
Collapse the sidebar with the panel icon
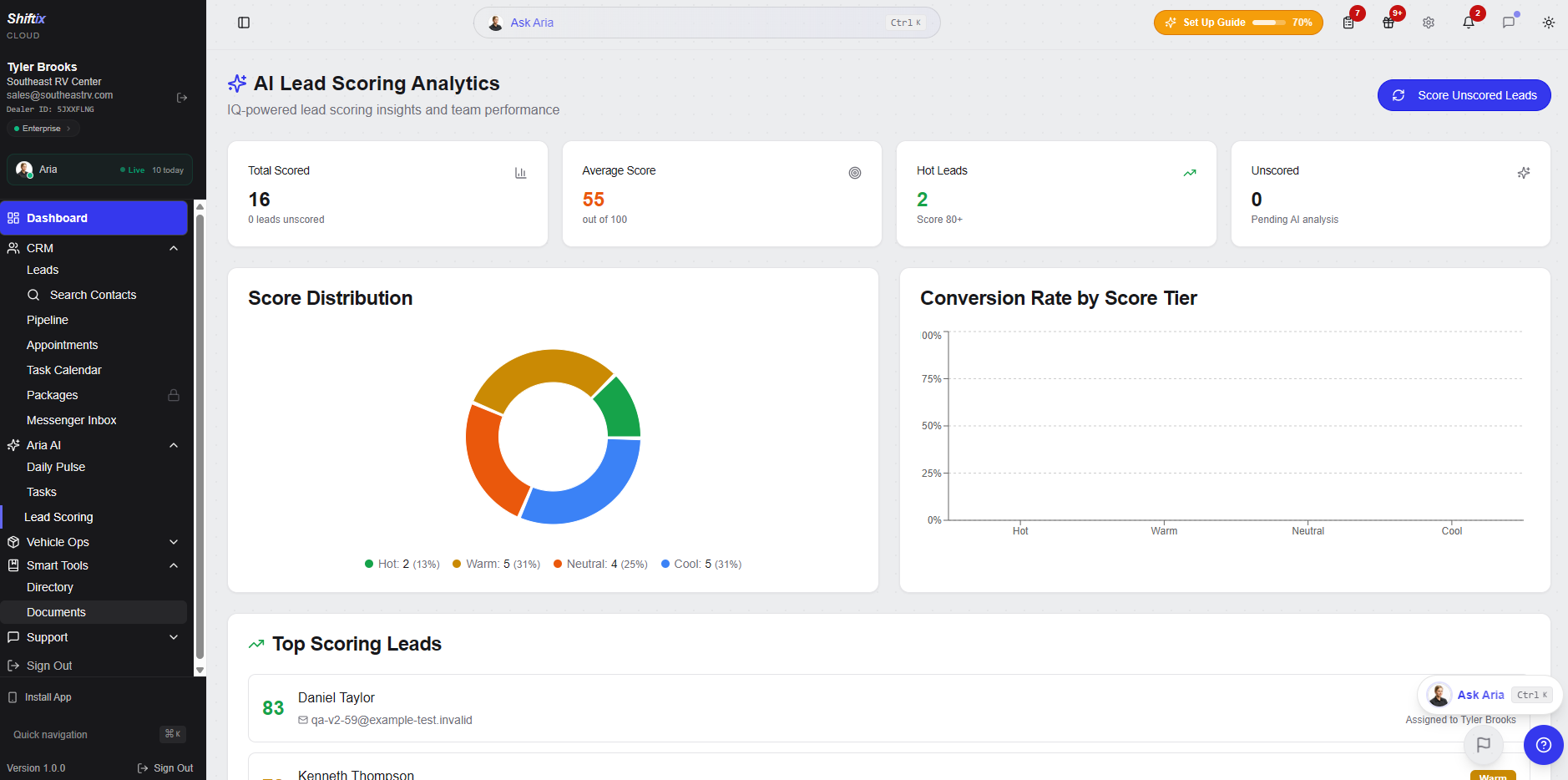click(x=244, y=23)
